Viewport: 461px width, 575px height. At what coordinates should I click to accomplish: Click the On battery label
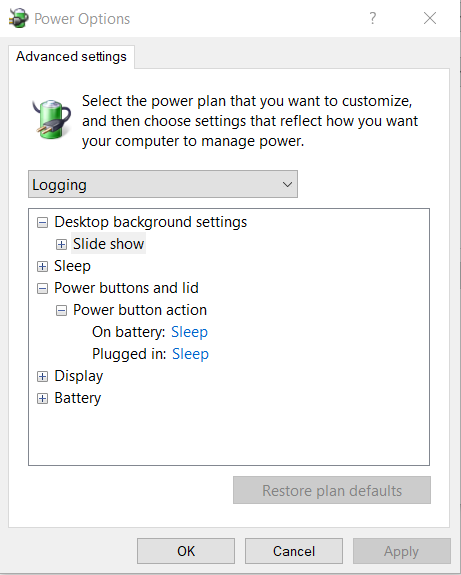point(129,332)
